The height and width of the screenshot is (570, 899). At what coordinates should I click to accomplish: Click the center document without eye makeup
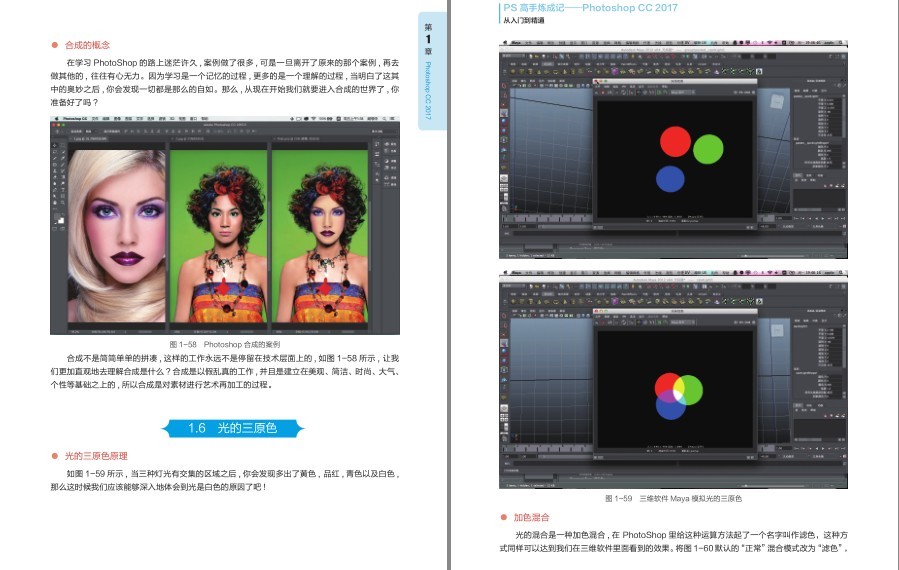click(x=218, y=236)
